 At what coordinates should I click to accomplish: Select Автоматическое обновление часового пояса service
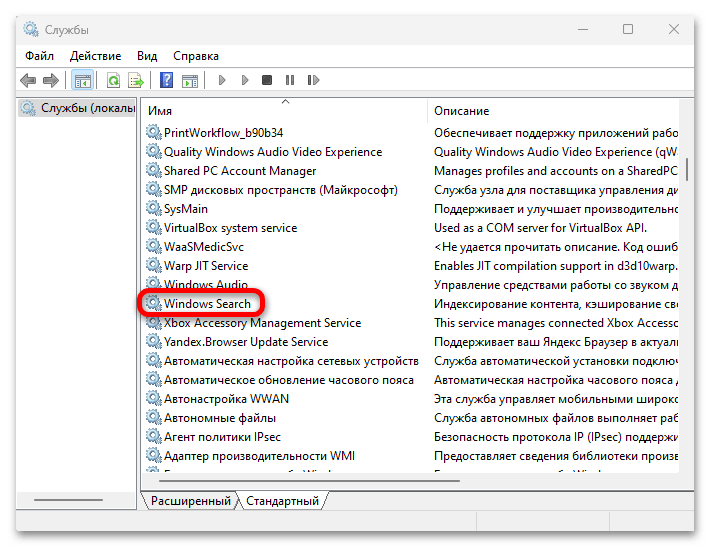pyautogui.click(x=289, y=380)
